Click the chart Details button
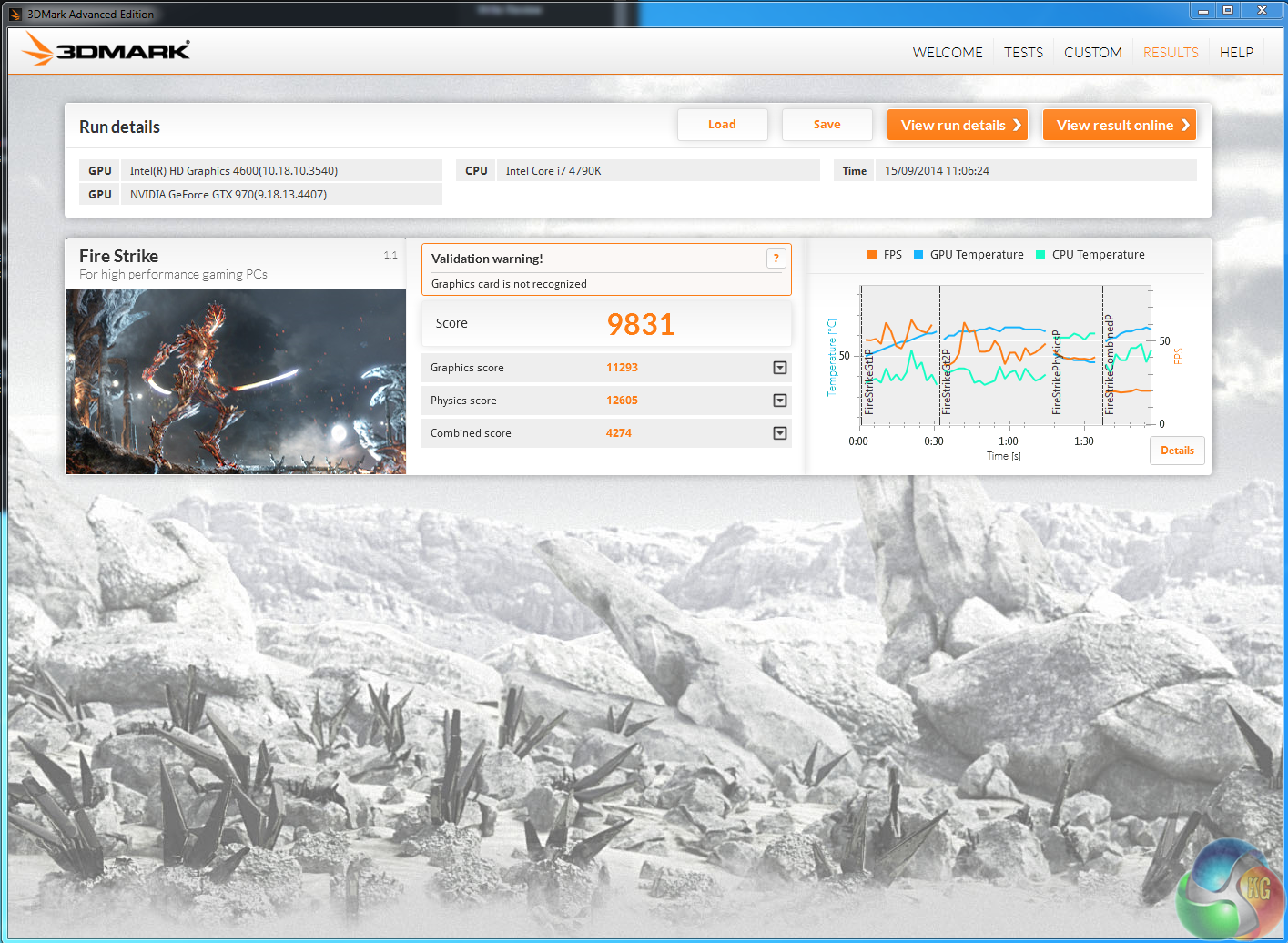The width and height of the screenshot is (1288, 943). [x=1177, y=451]
